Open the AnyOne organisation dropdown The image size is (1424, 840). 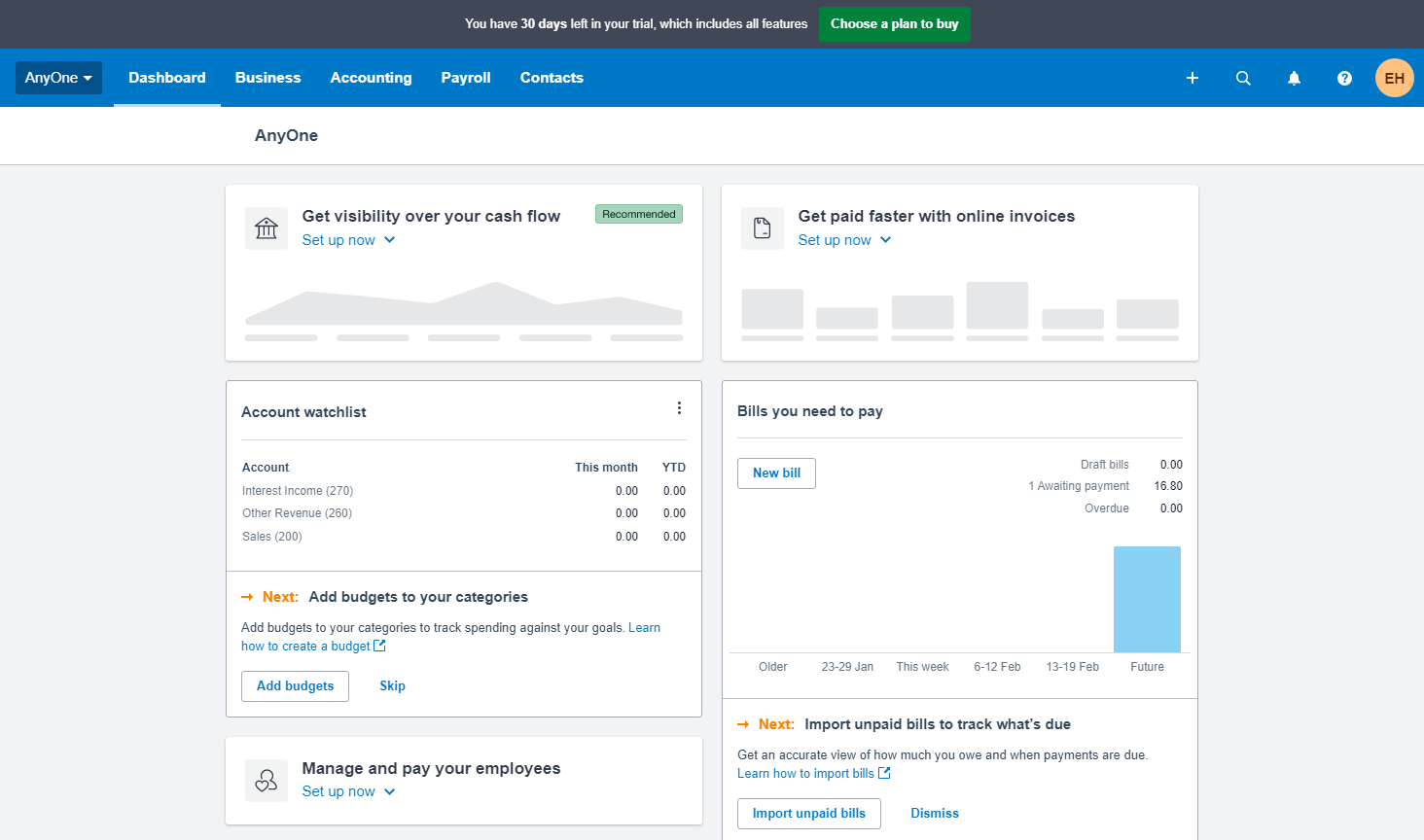tap(58, 77)
